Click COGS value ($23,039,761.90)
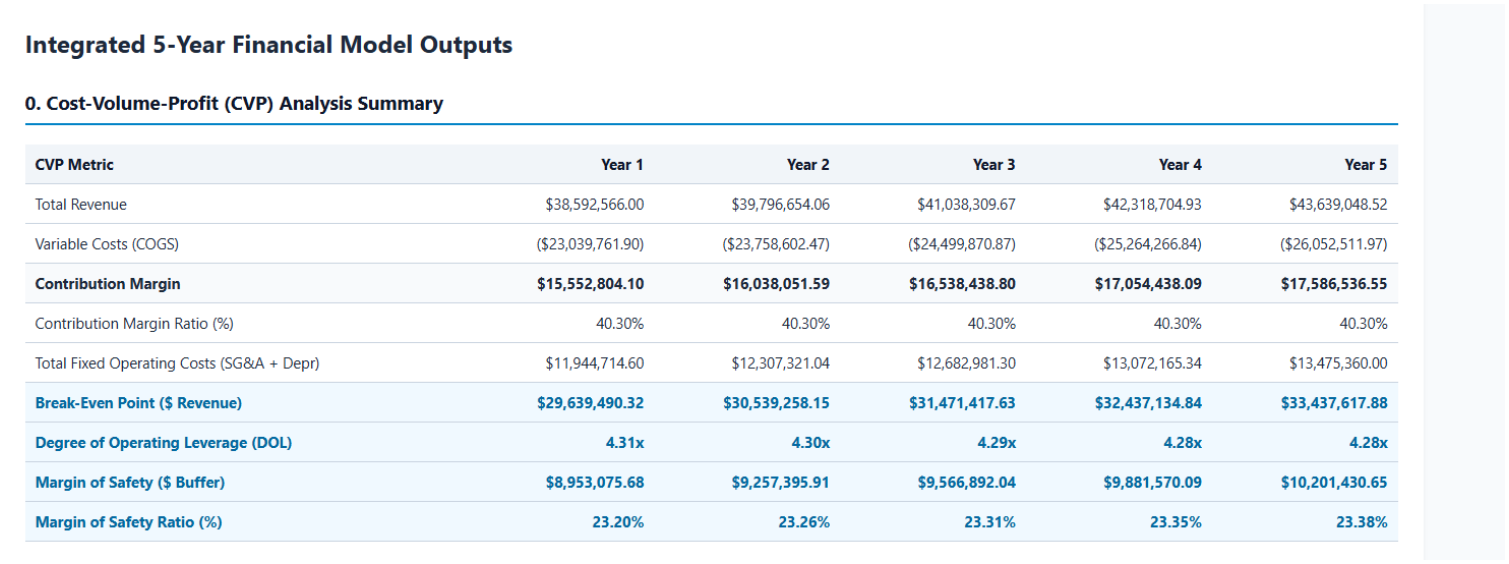 (x=590, y=244)
